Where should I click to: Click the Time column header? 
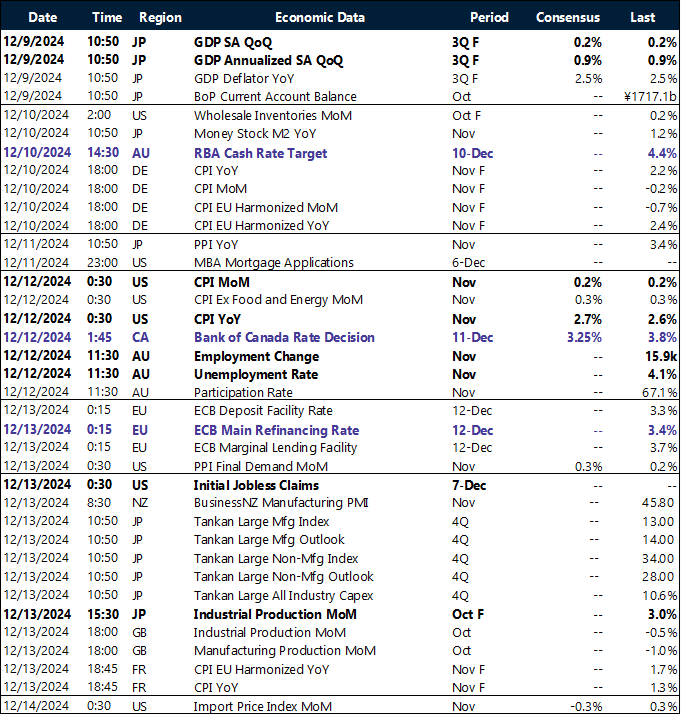(107, 17)
